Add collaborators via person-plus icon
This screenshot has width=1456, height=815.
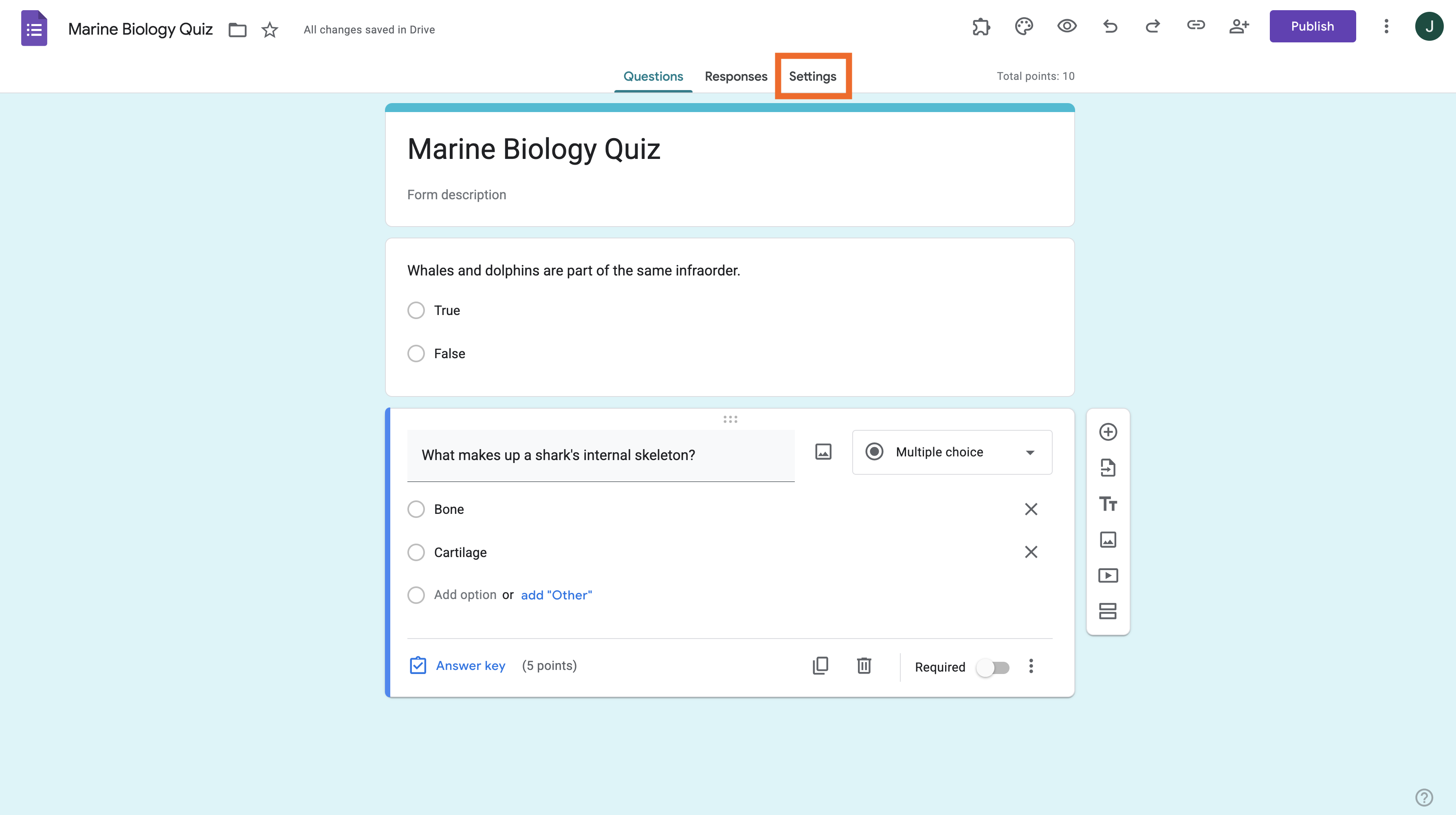coord(1238,26)
